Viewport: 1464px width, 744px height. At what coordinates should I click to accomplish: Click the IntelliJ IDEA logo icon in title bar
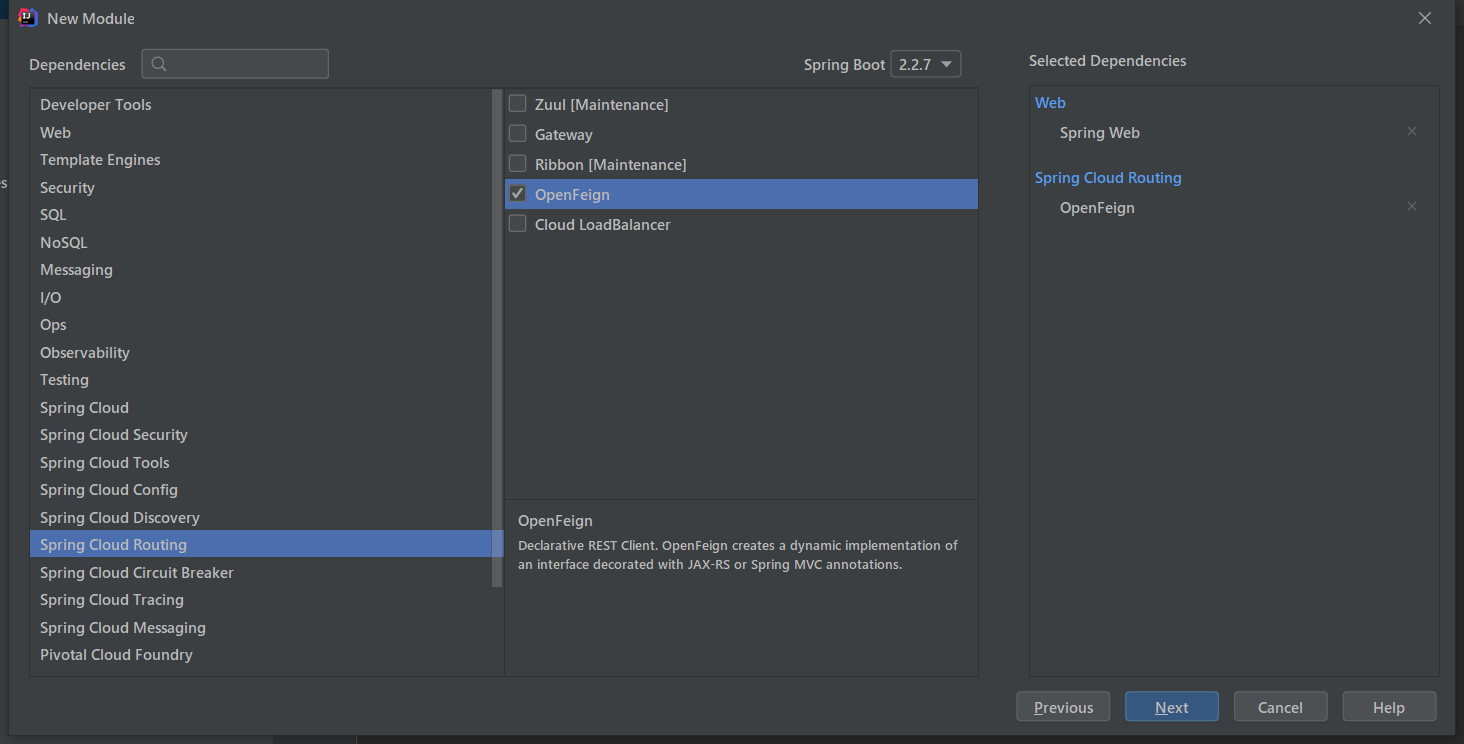[28, 18]
